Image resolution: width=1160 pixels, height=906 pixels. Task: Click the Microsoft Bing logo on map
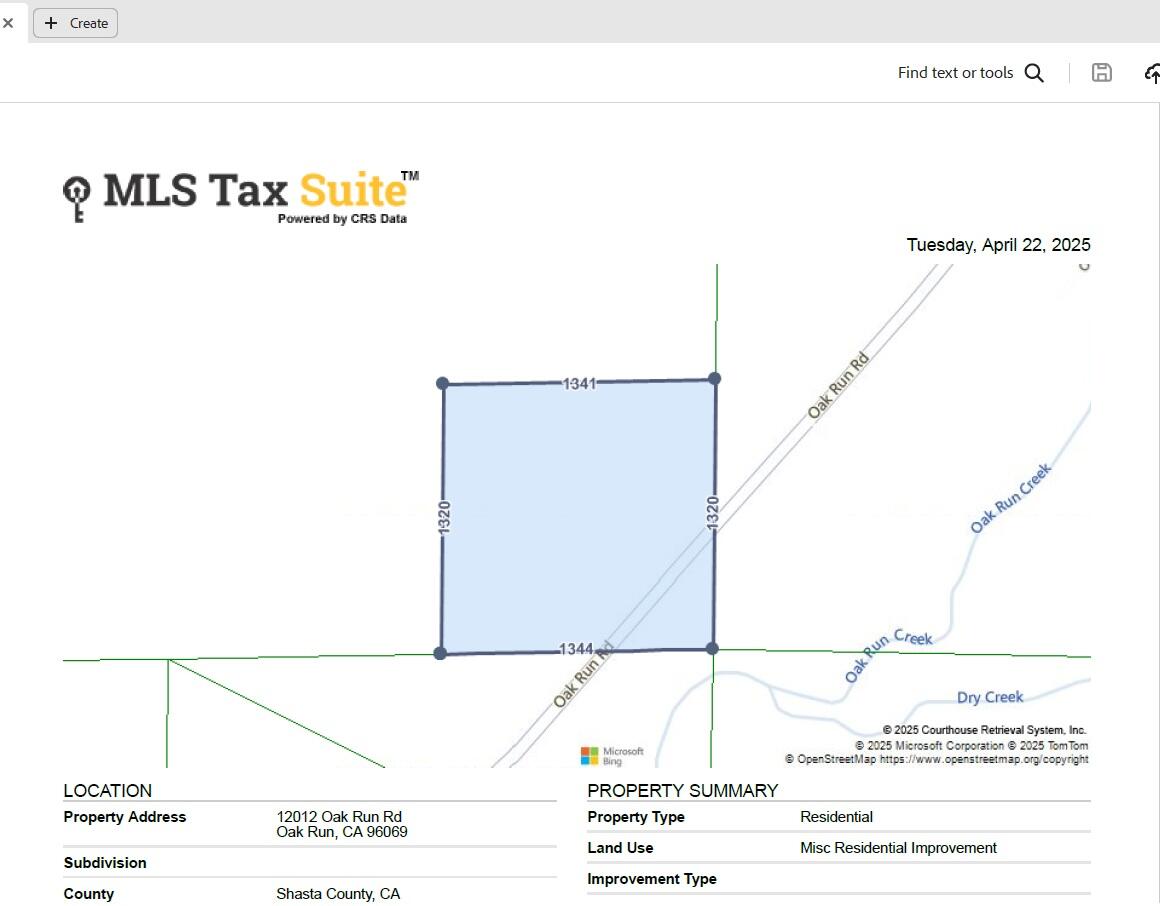[612, 755]
